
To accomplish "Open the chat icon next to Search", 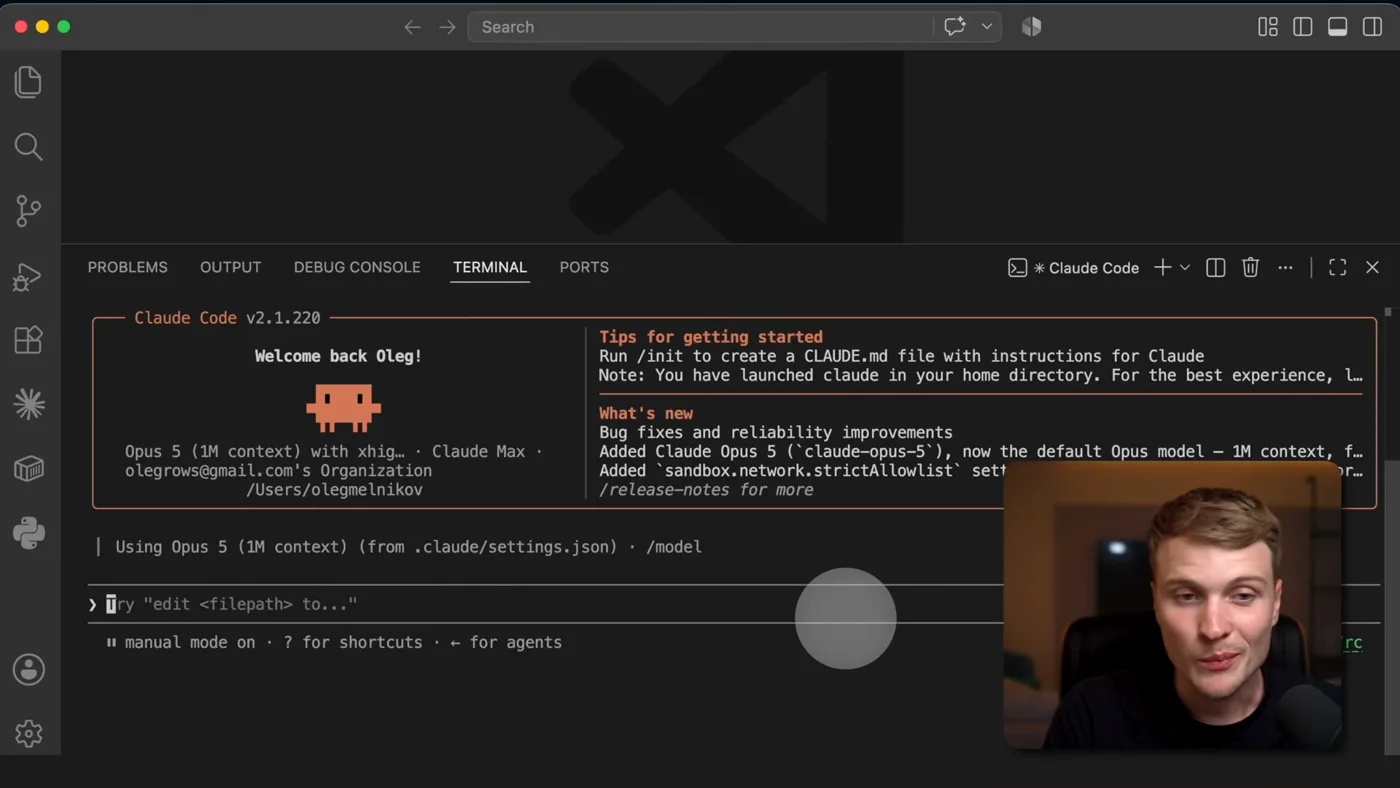I will [x=954, y=27].
